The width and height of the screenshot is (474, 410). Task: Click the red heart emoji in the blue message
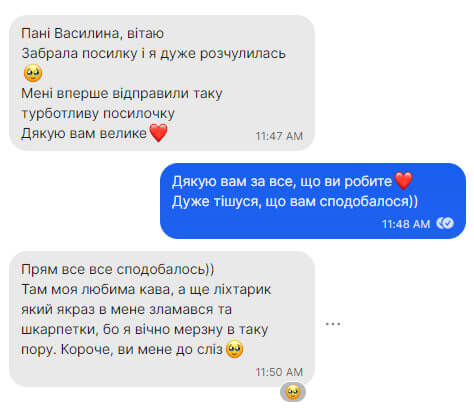tap(403, 181)
